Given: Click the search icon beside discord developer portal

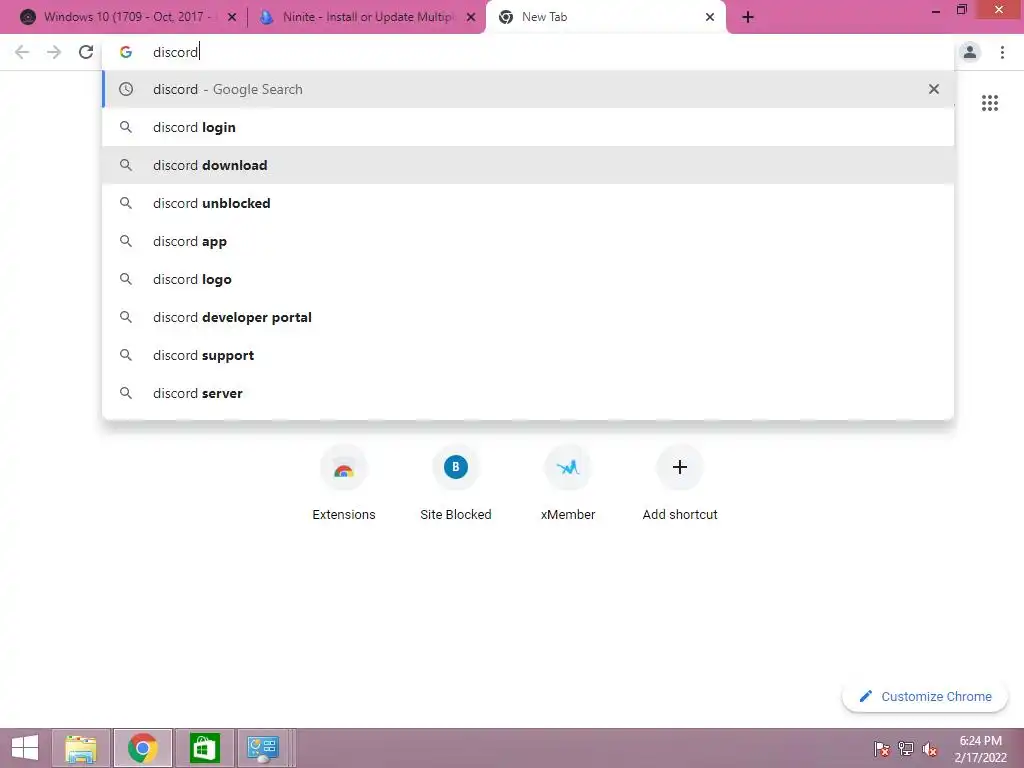Looking at the screenshot, I should [x=126, y=317].
